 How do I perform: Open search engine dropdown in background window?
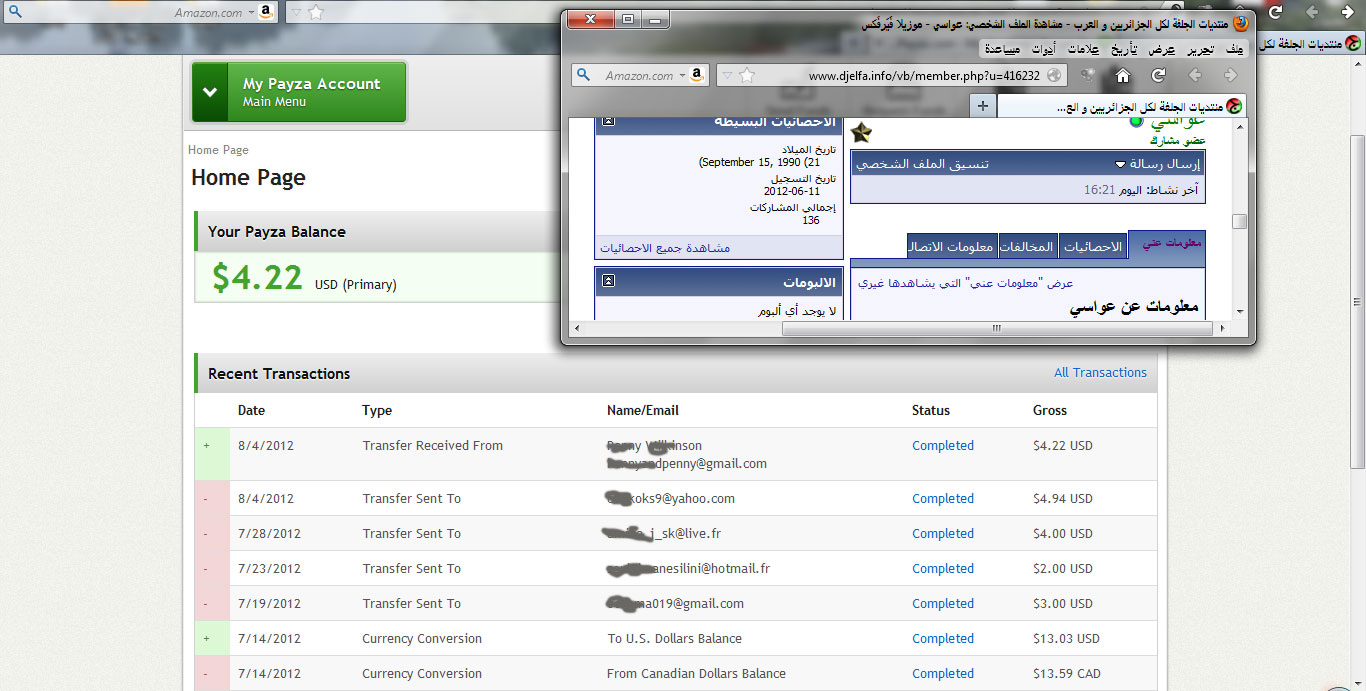click(251, 13)
